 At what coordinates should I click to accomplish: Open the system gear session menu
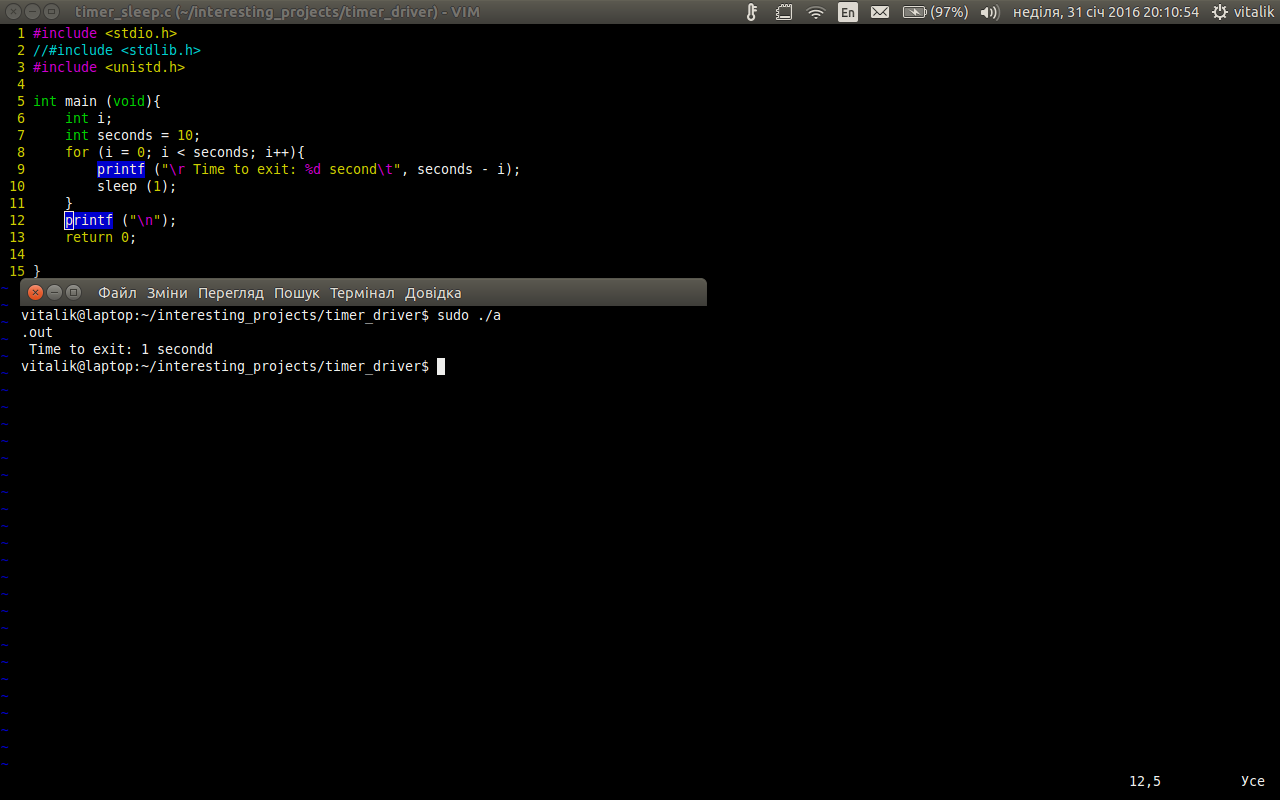[1220, 12]
